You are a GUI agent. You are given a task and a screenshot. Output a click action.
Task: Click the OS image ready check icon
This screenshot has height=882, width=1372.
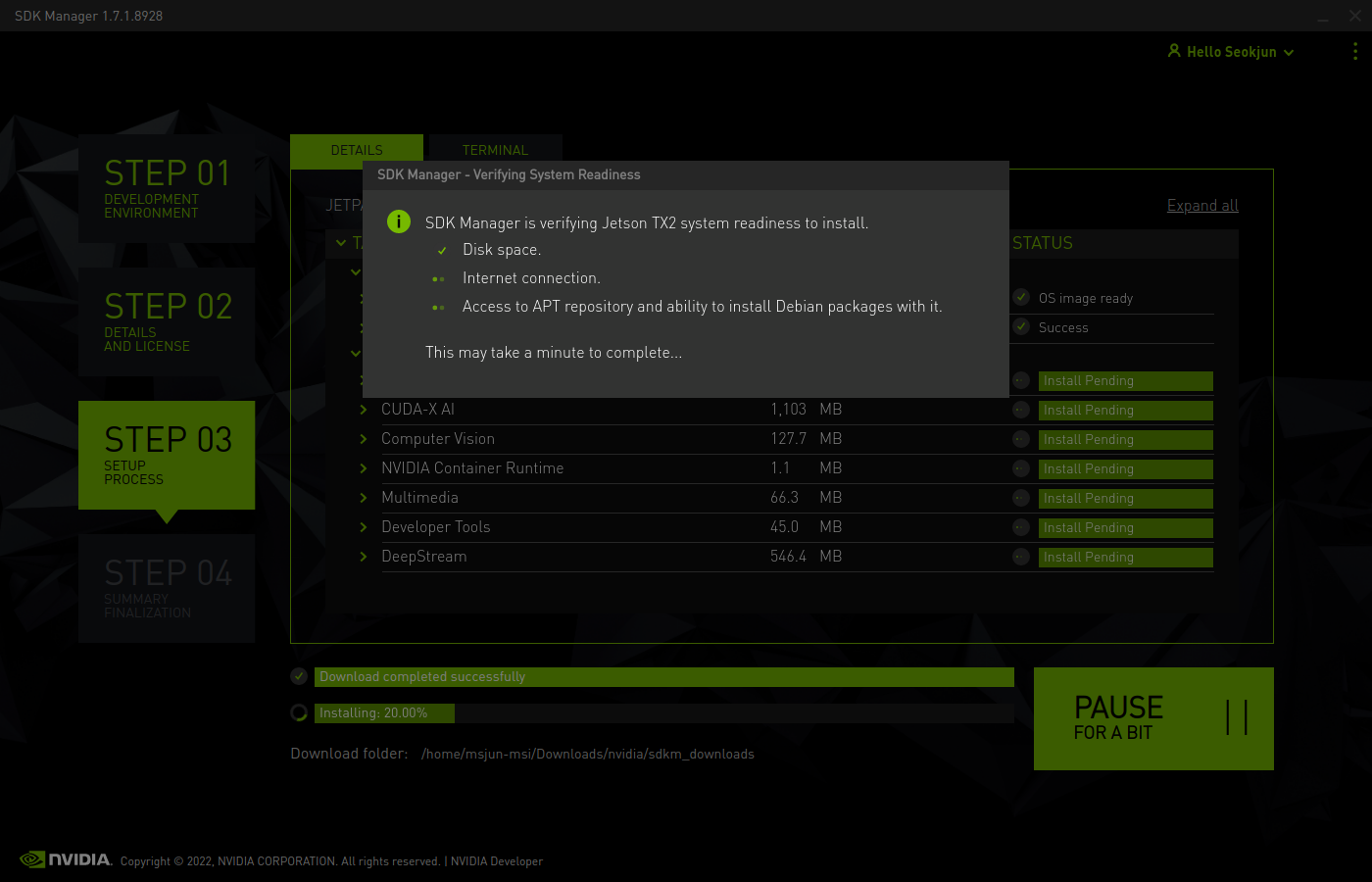(1021, 297)
